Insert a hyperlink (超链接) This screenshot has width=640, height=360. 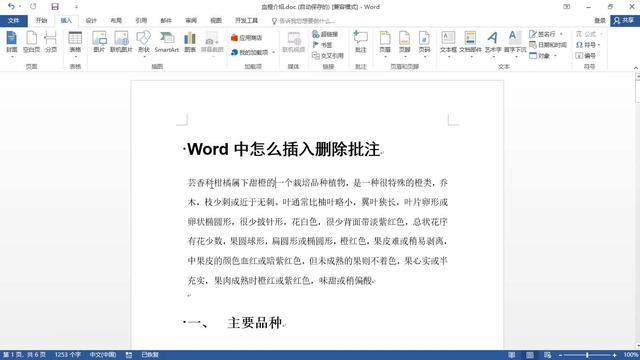325,34
